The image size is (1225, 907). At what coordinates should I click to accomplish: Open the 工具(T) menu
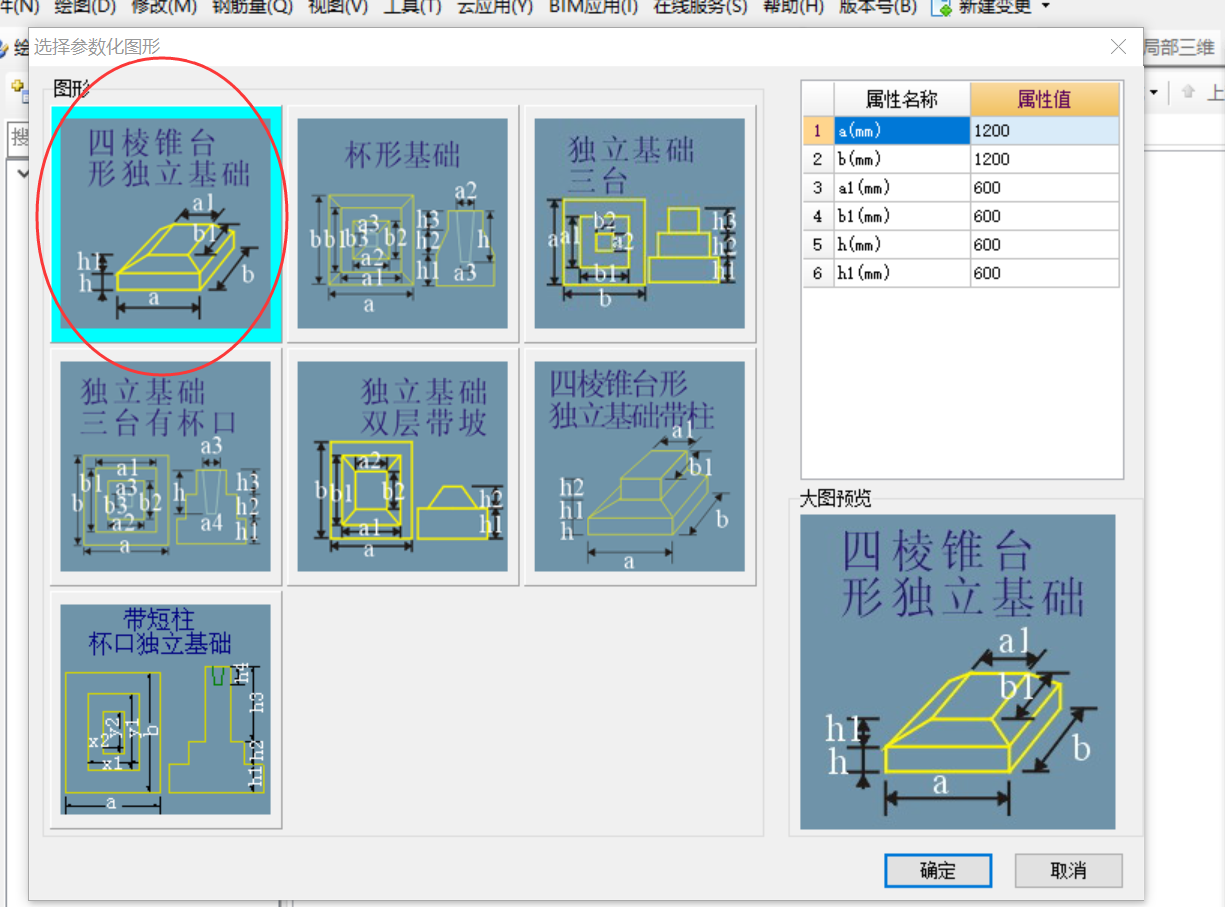point(413,7)
